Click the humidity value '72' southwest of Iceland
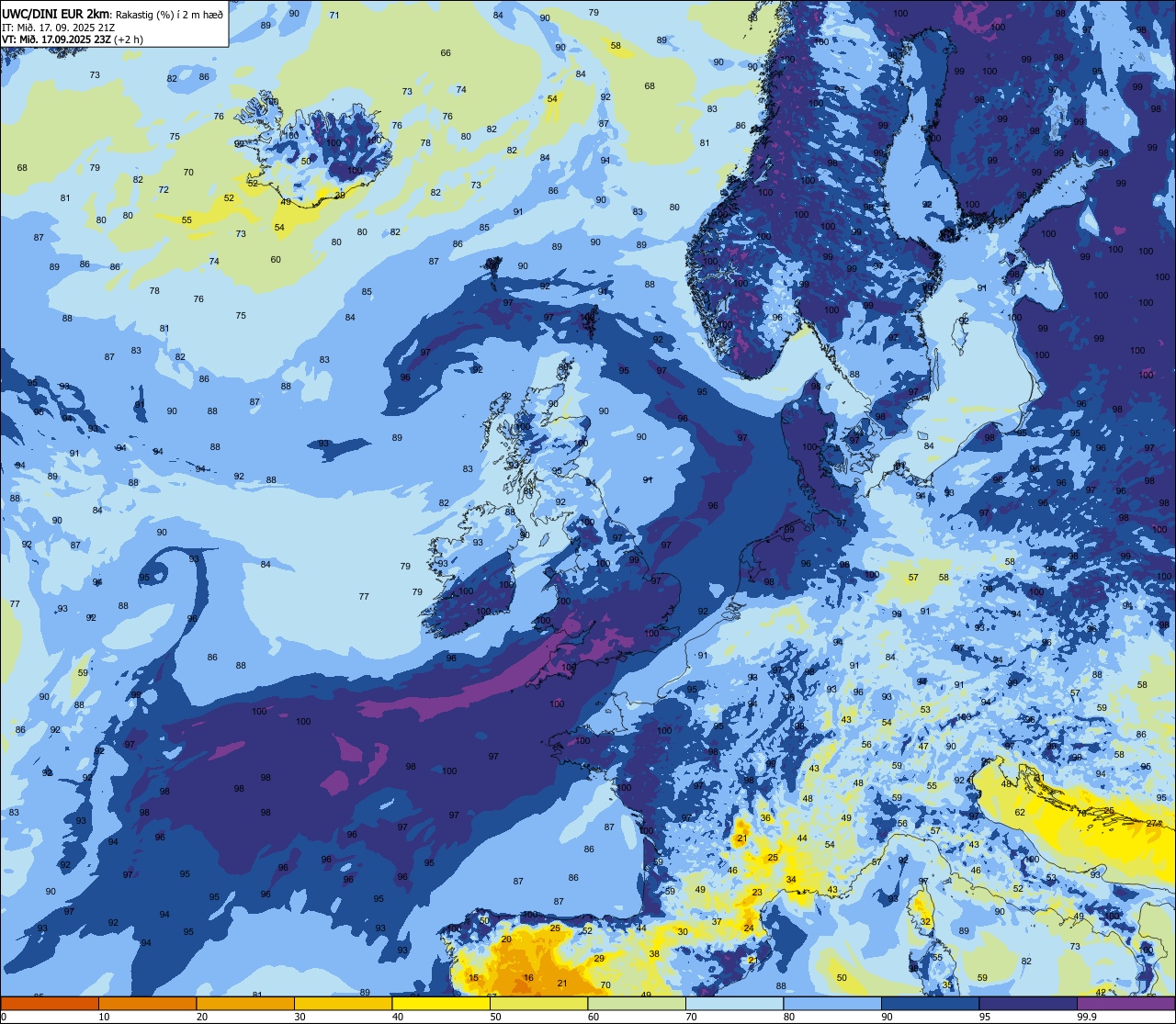The height and width of the screenshot is (1024, 1176). pos(164,190)
